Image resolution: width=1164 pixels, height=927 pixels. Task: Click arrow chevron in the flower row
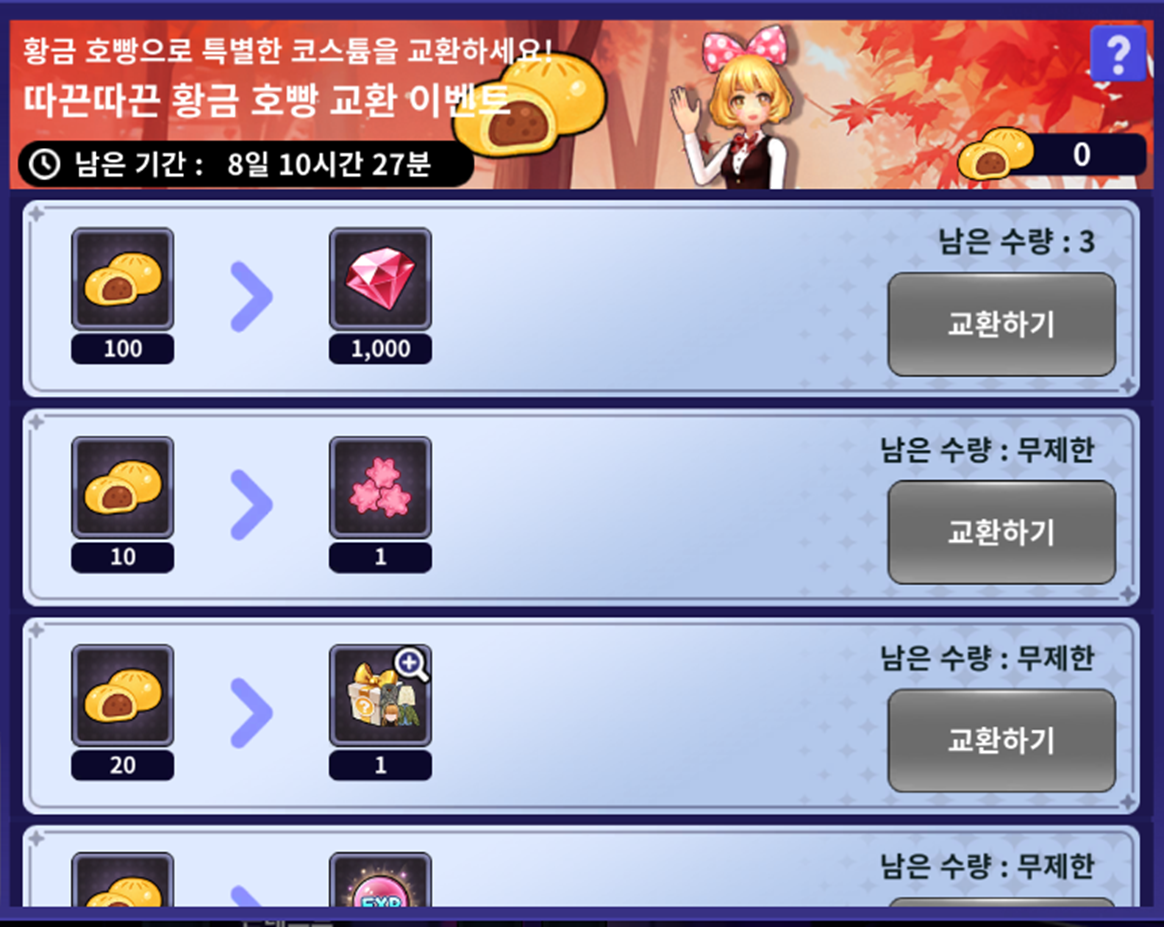click(x=252, y=505)
